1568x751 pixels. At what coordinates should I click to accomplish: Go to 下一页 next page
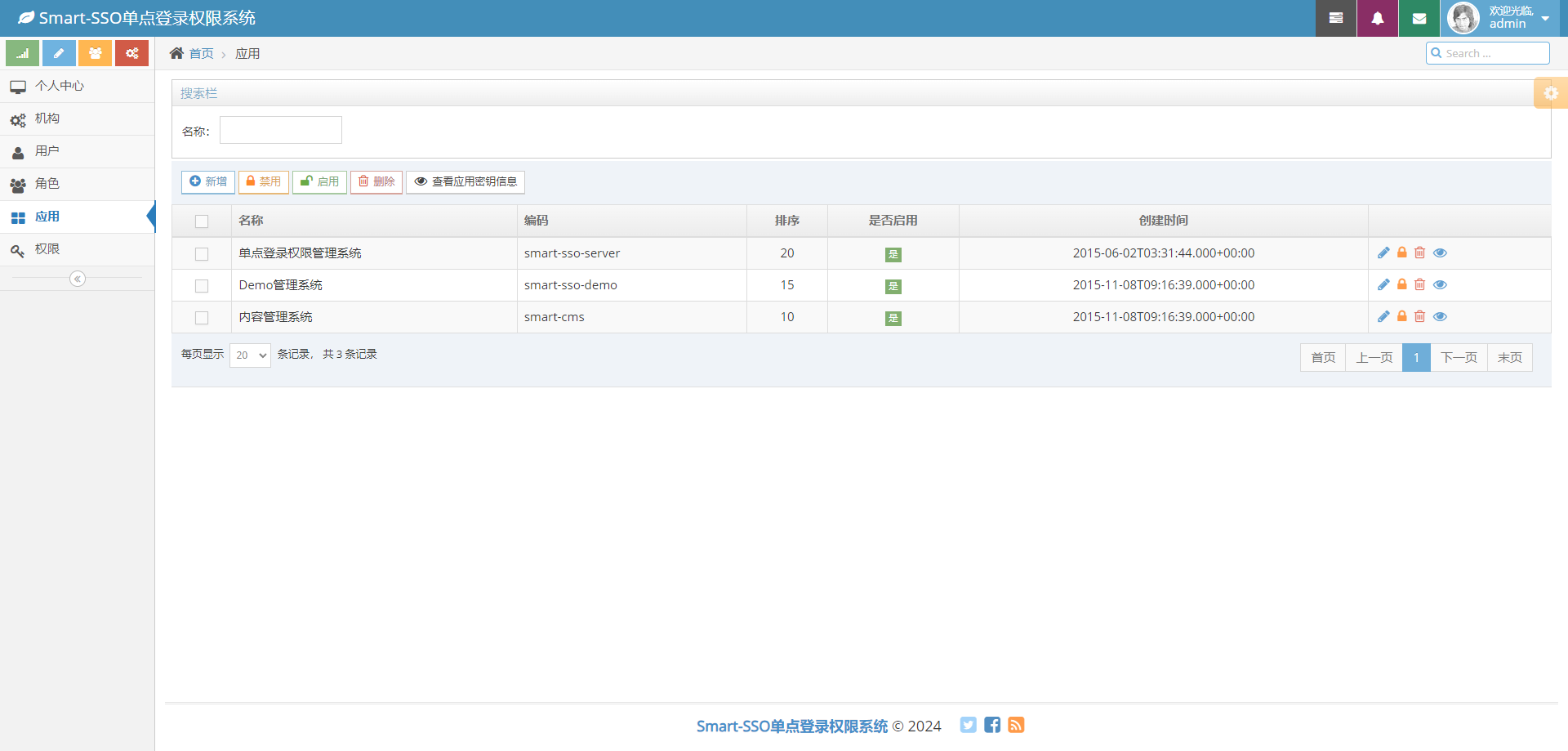pyautogui.click(x=1459, y=357)
